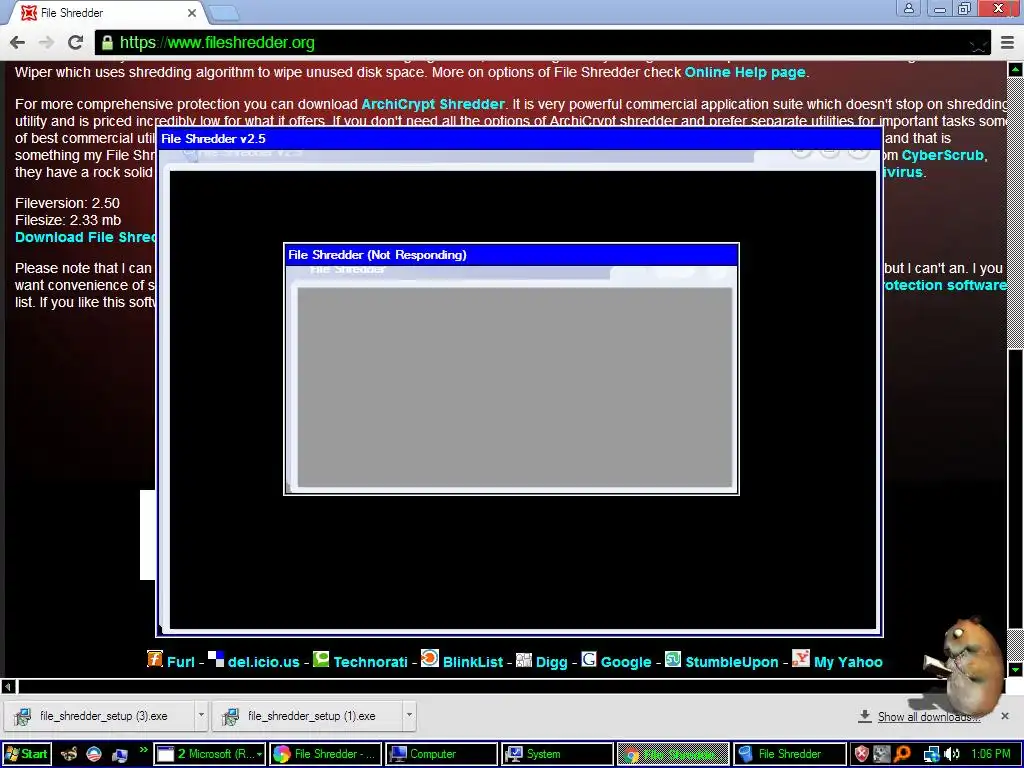The height and width of the screenshot is (768, 1024).
Task: Click the My Yahoo icon
Action: [801, 658]
